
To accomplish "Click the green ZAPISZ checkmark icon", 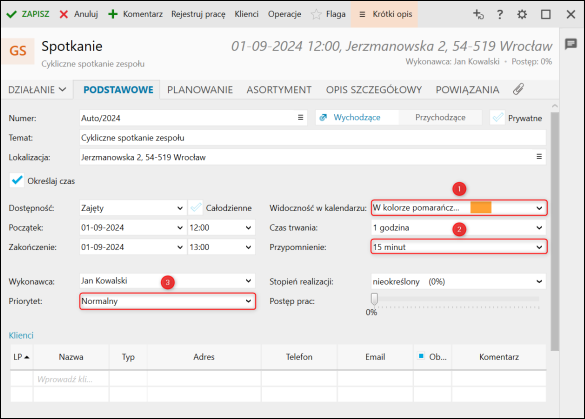I will pyautogui.click(x=12, y=14).
